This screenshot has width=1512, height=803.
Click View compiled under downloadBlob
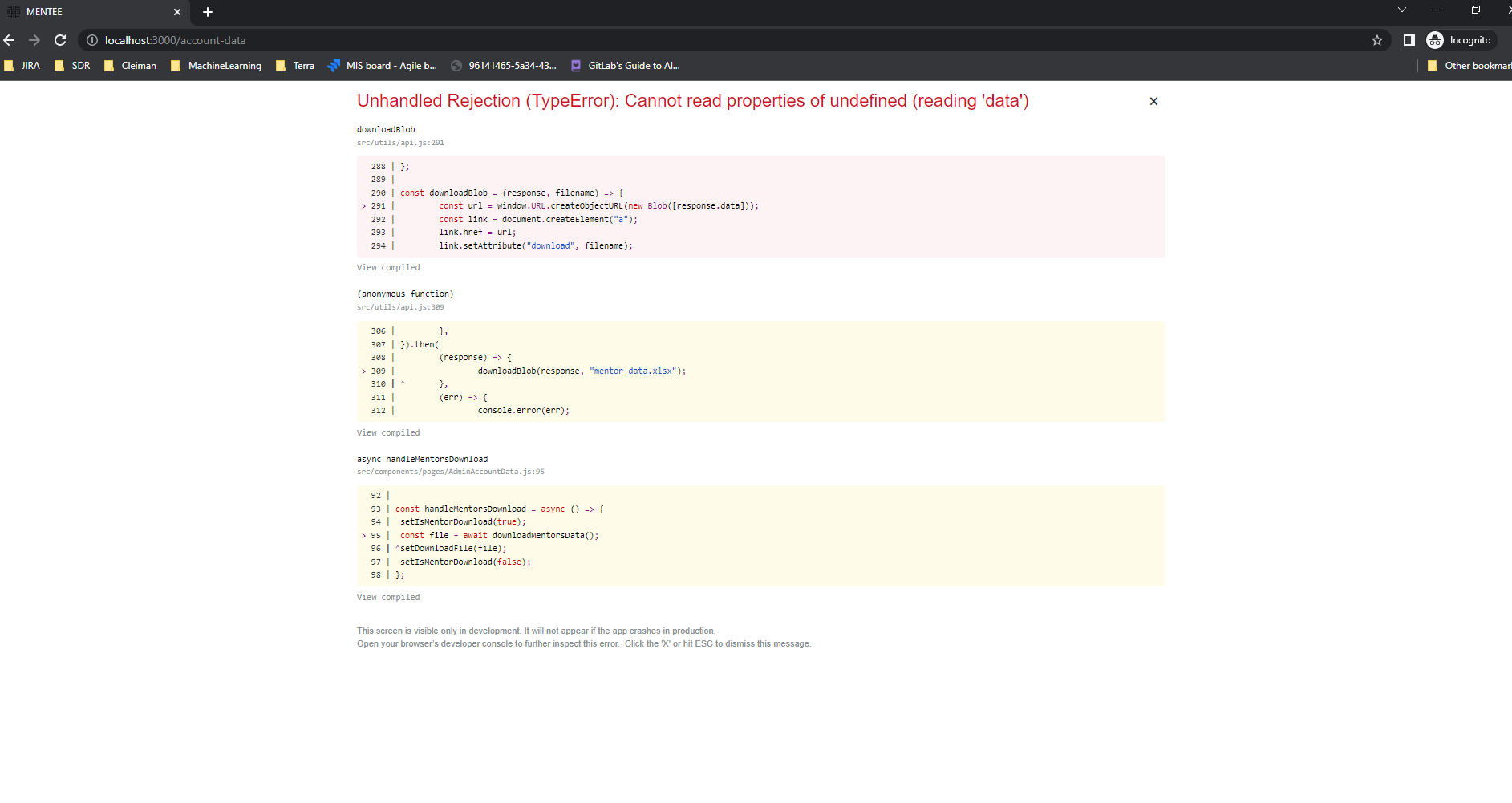tap(387, 267)
